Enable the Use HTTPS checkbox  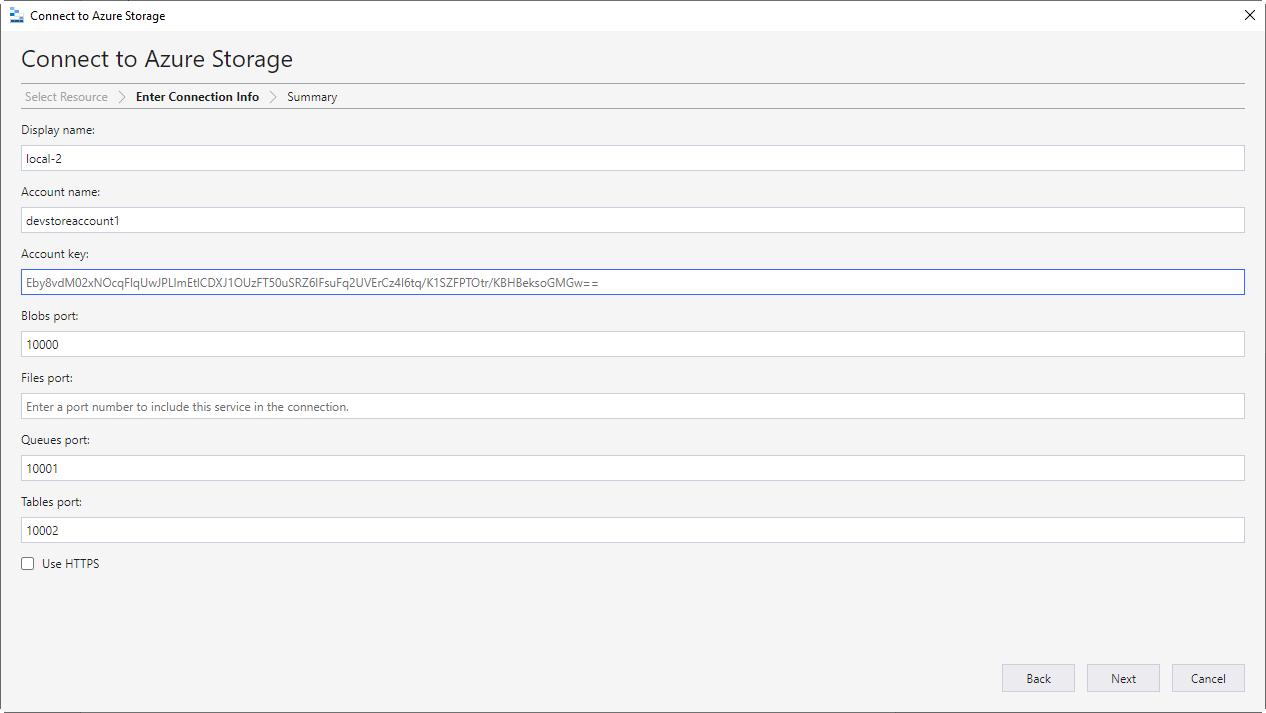(28, 564)
